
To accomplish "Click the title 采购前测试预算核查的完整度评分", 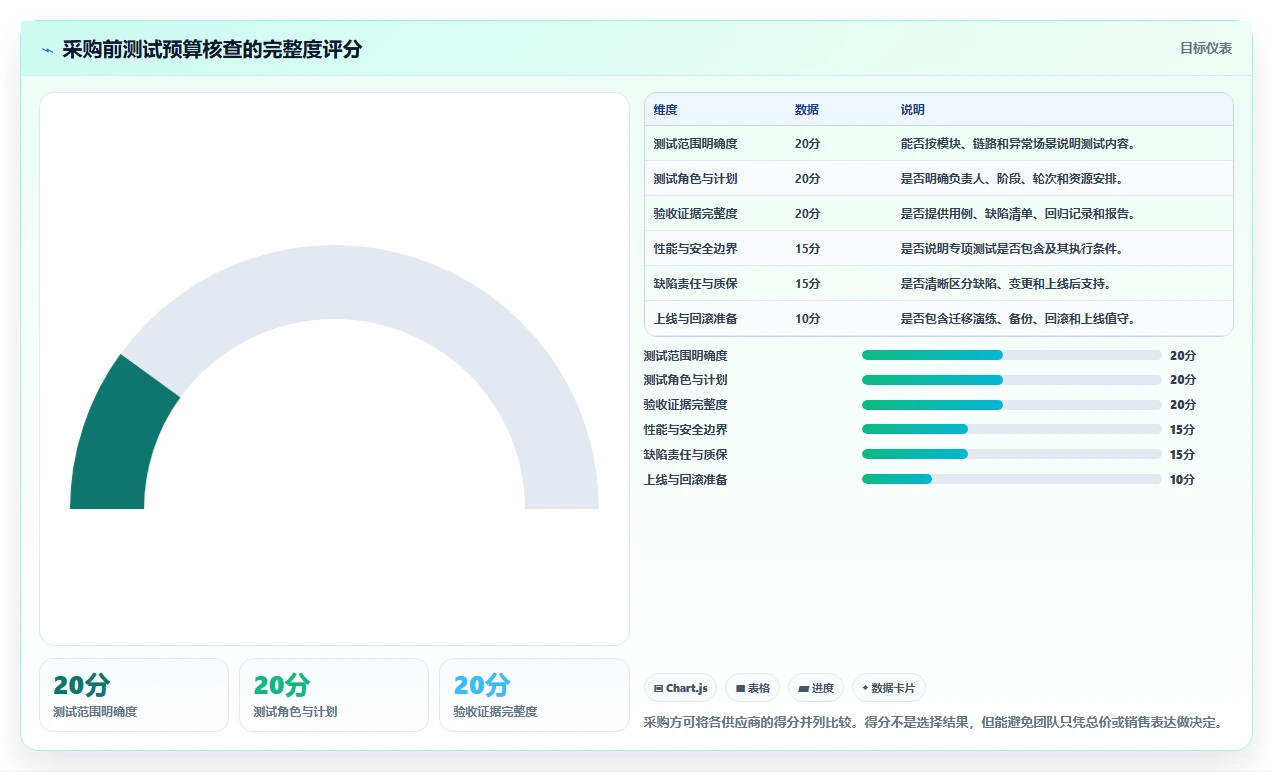I will pyautogui.click(x=212, y=50).
